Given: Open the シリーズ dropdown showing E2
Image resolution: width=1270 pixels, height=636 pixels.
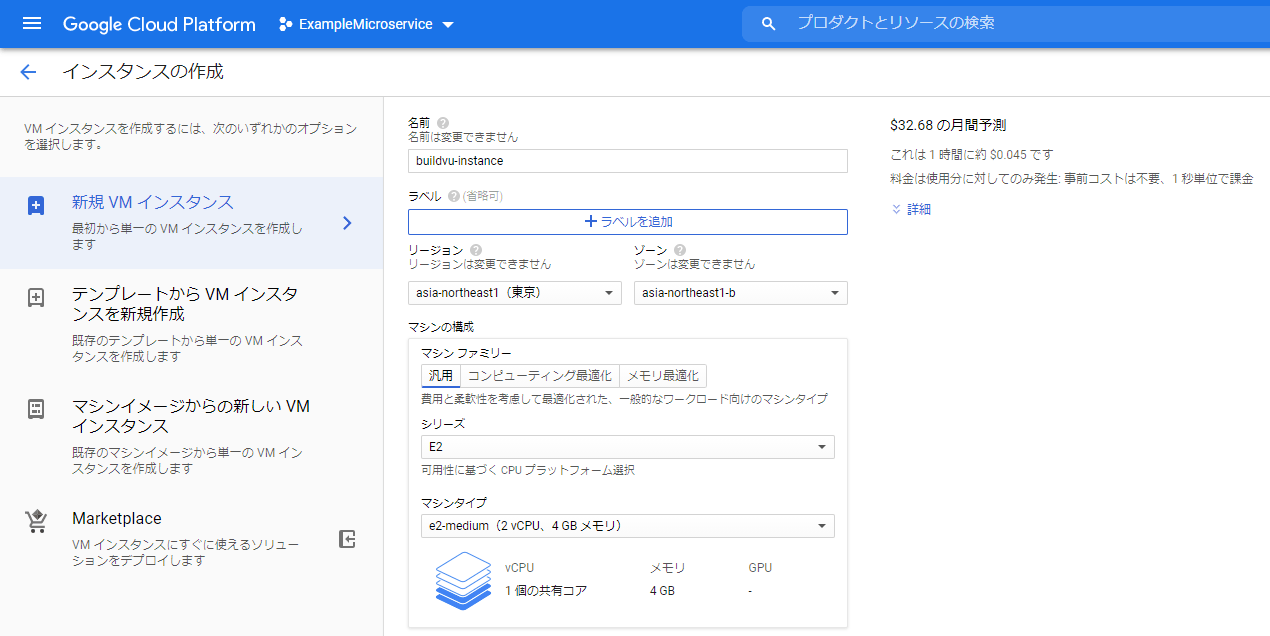Looking at the screenshot, I should coord(628,447).
